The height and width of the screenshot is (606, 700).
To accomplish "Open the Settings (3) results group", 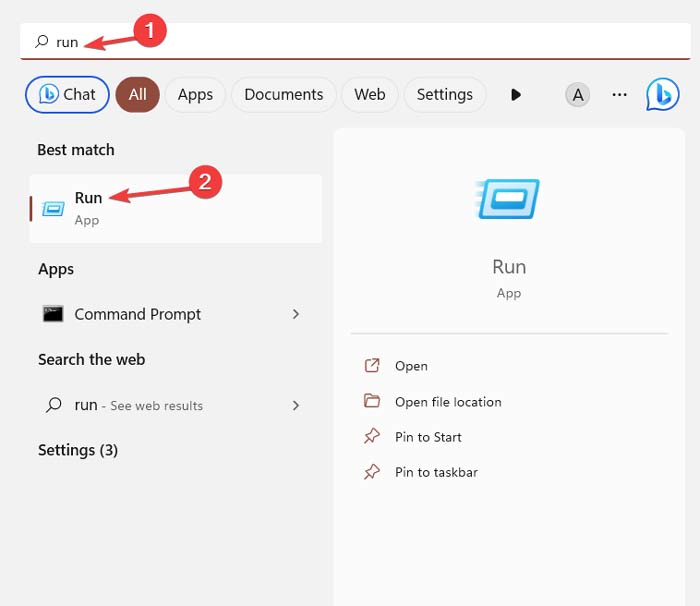I will pyautogui.click(x=78, y=450).
